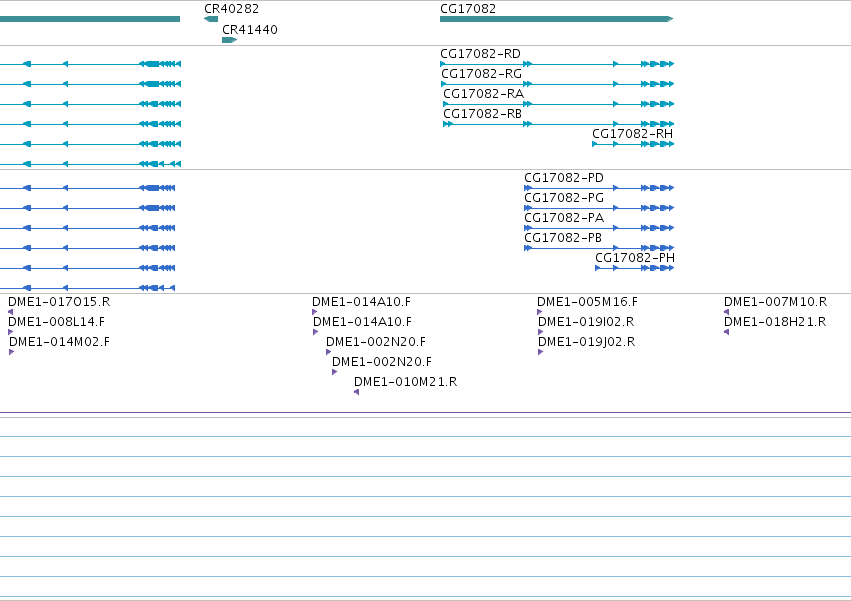Select the DME1-005M16.F label
The width and height of the screenshot is (851, 601).
coord(587,302)
